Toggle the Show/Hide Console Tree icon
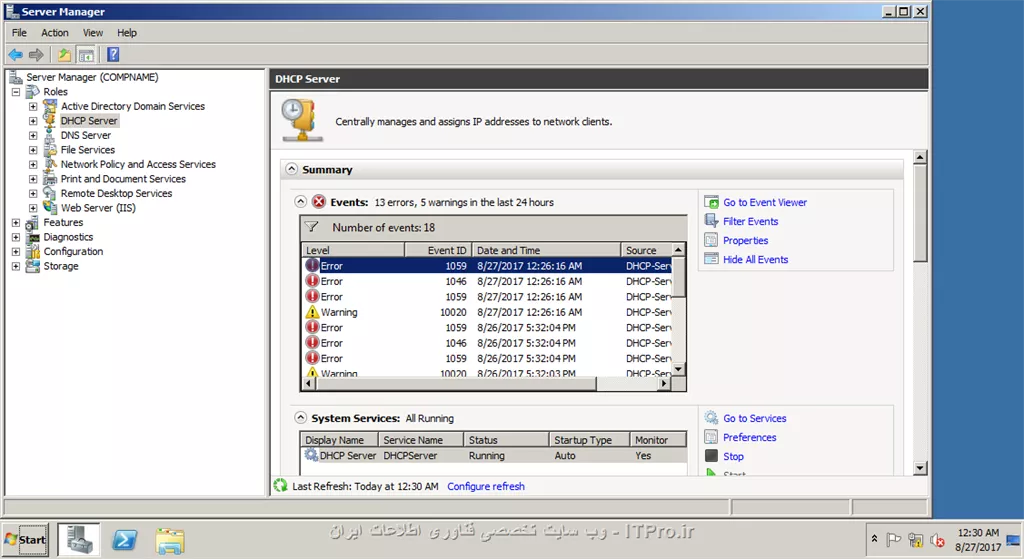Viewport: 1024px width, 559px height. (86, 55)
